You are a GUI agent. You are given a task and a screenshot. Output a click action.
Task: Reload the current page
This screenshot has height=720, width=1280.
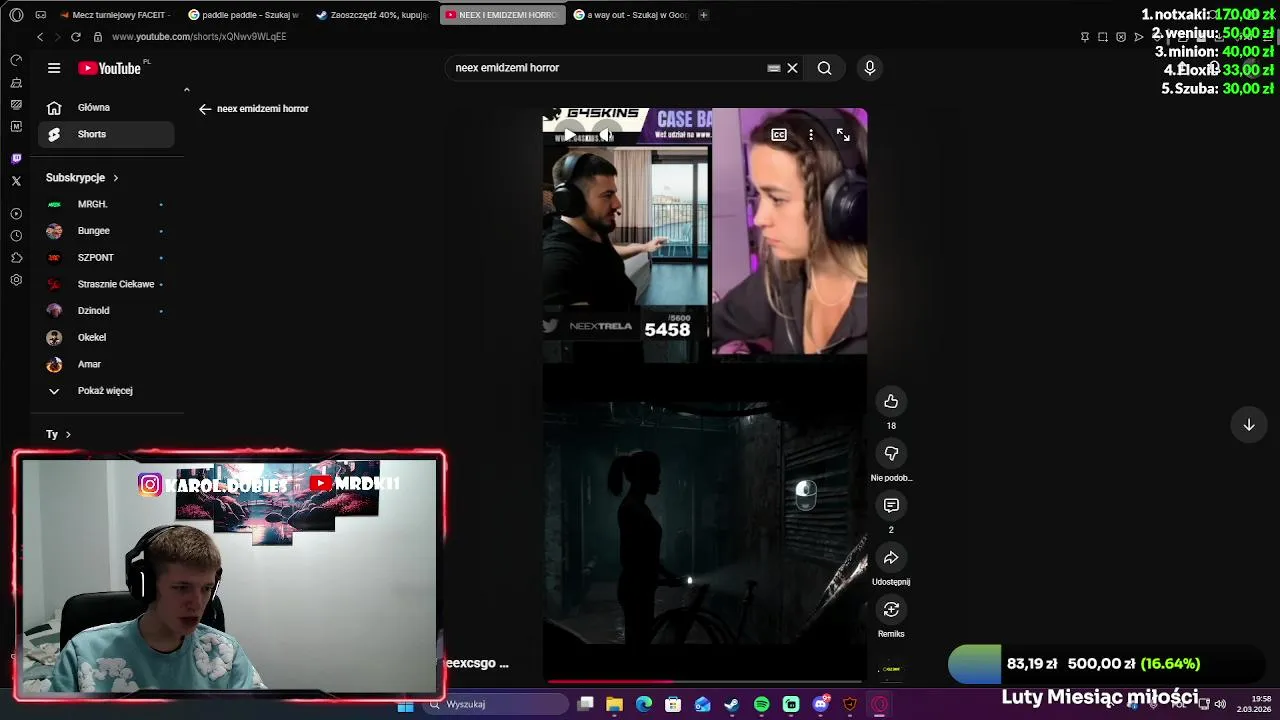(75, 37)
